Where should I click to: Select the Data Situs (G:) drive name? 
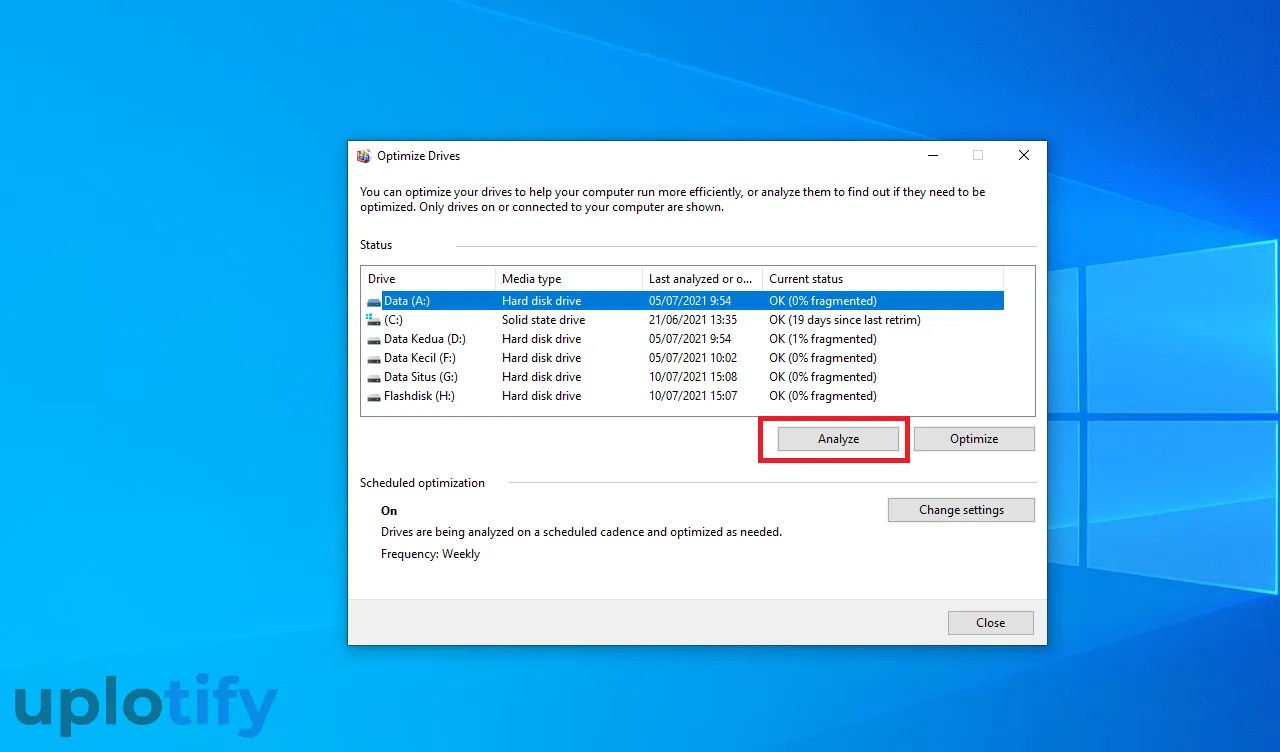[421, 377]
